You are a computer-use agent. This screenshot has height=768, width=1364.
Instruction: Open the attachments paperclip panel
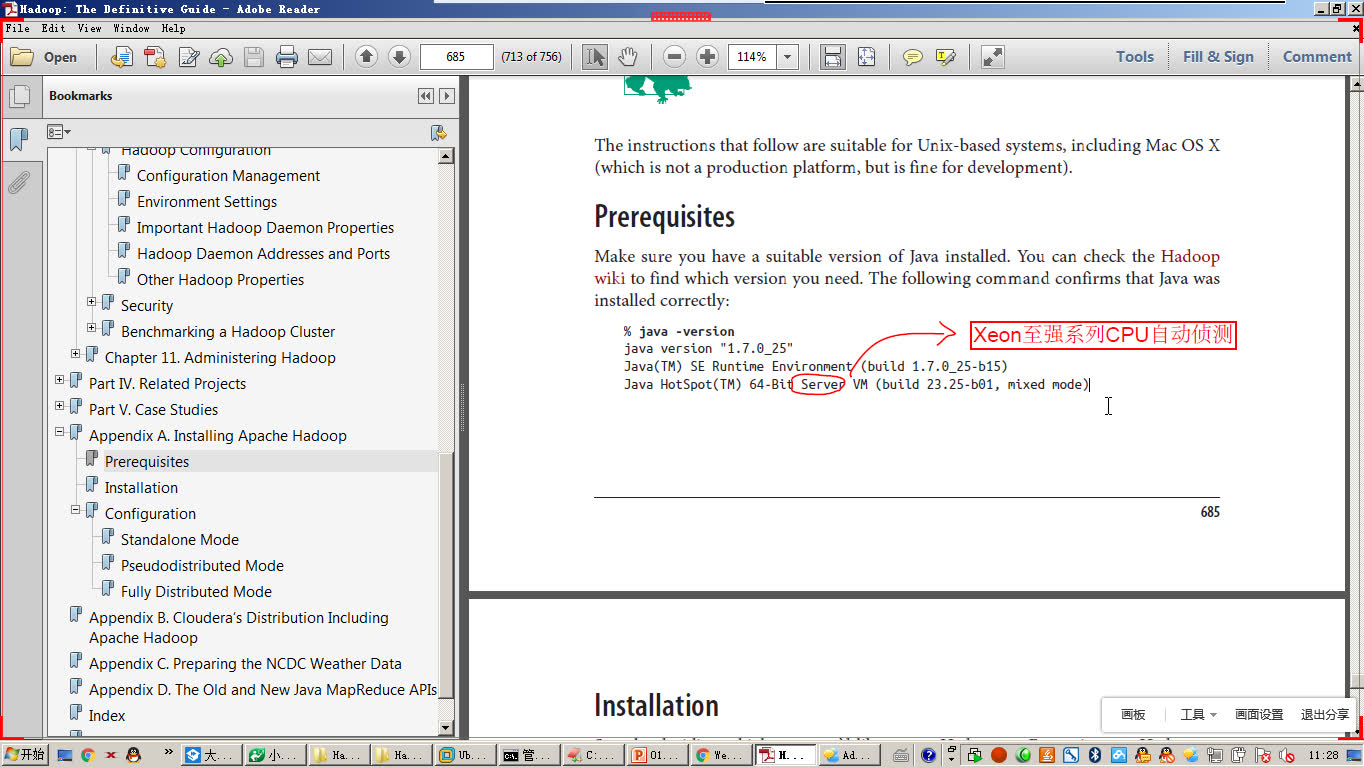19,182
